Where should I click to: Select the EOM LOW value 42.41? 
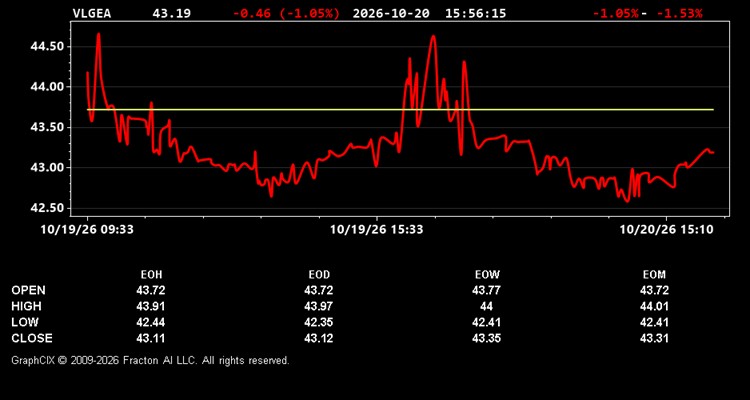pos(654,322)
